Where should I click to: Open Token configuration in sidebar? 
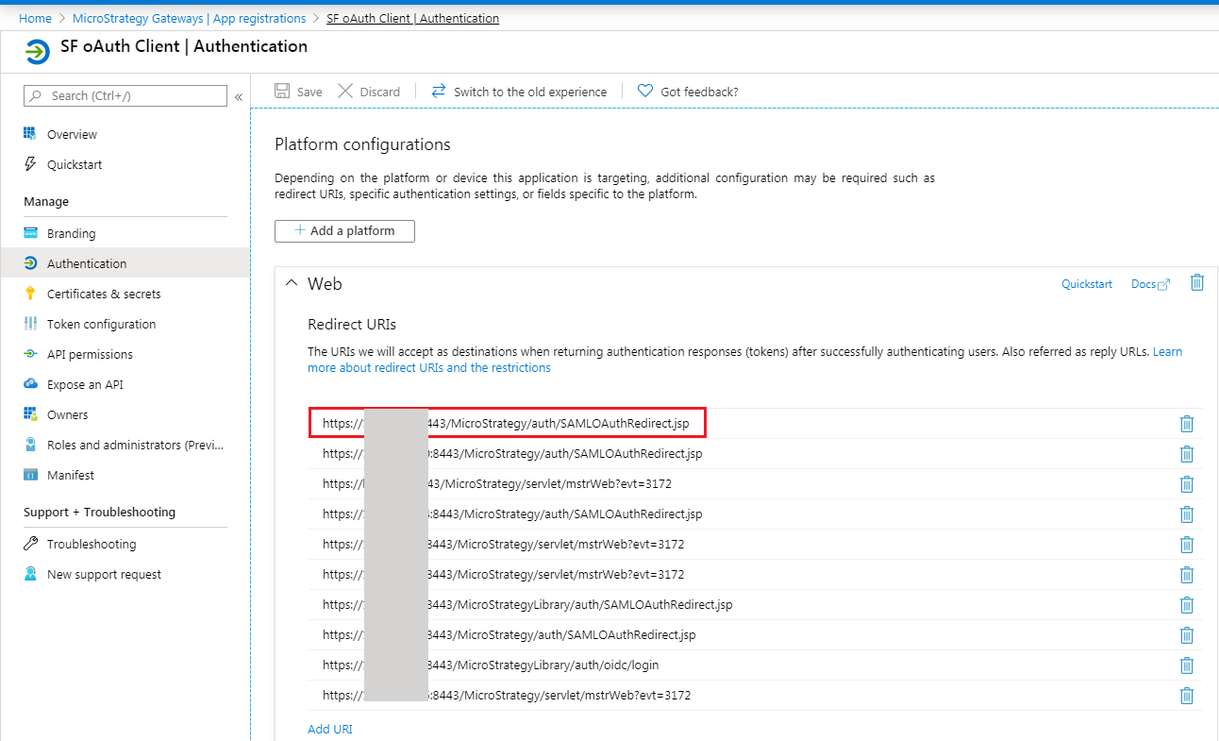101,324
